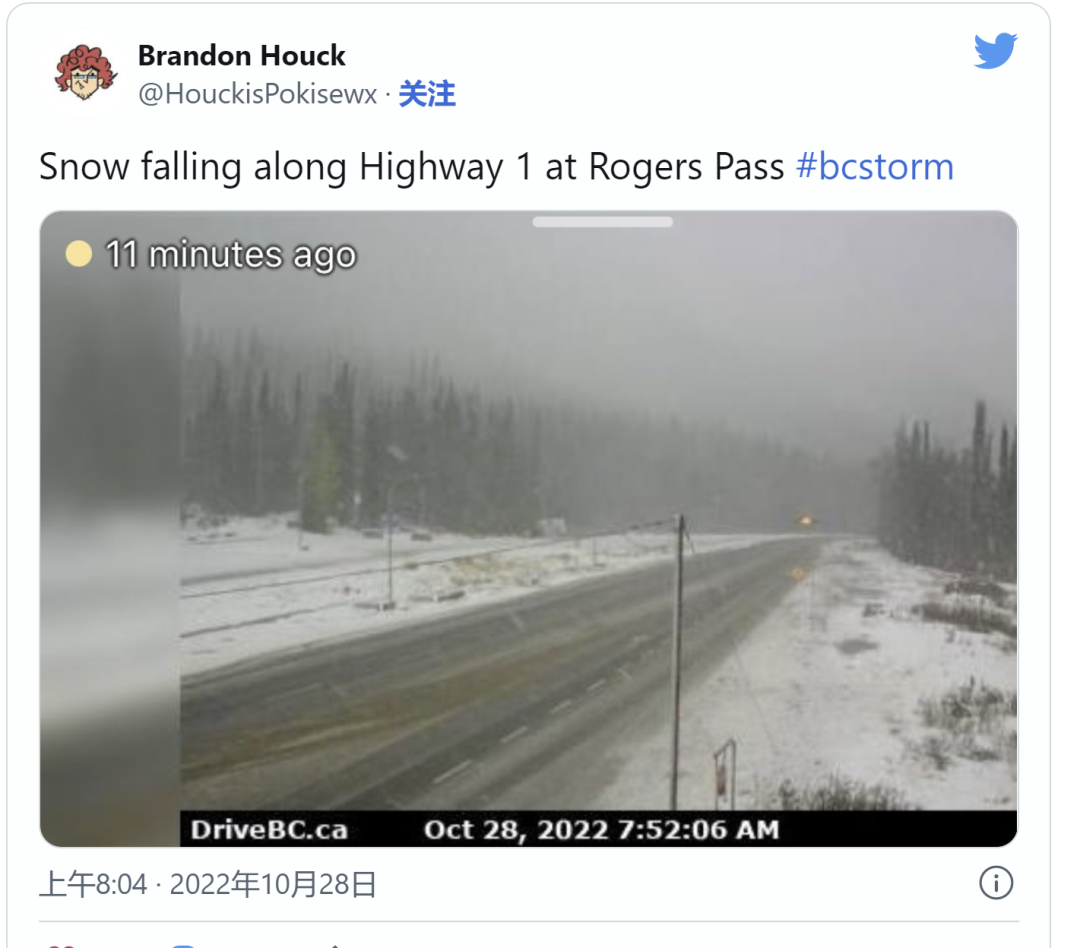This screenshot has height=948, width=1080.
Task: Grab the grey handle bar atop the image
Action: tap(603, 222)
